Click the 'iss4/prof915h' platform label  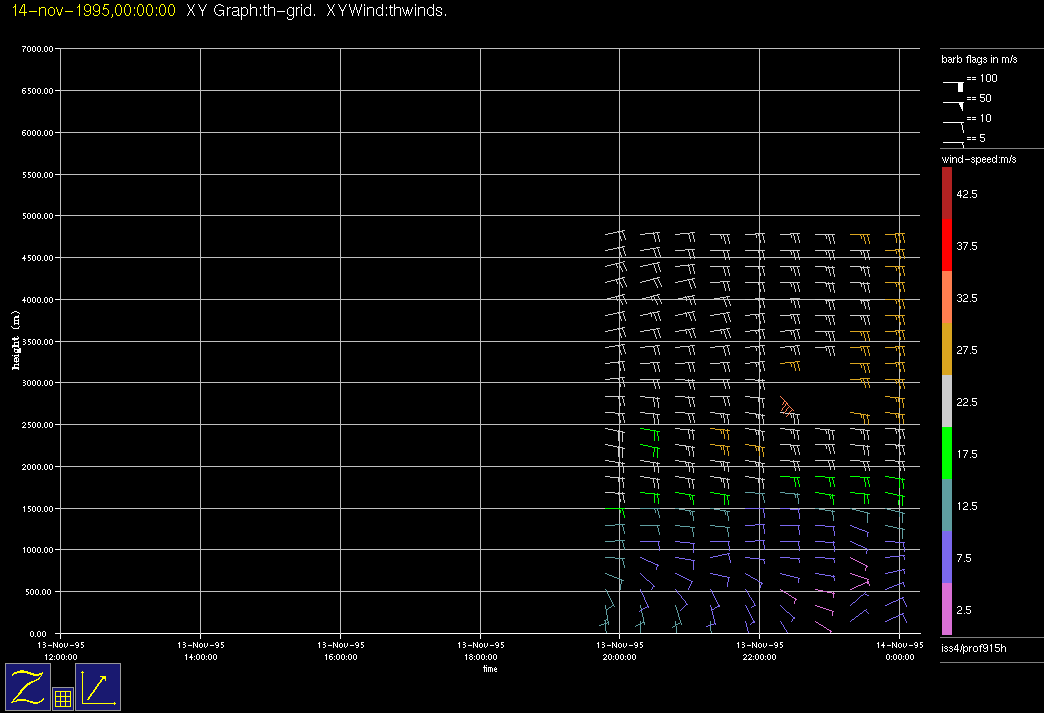(973, 650)
